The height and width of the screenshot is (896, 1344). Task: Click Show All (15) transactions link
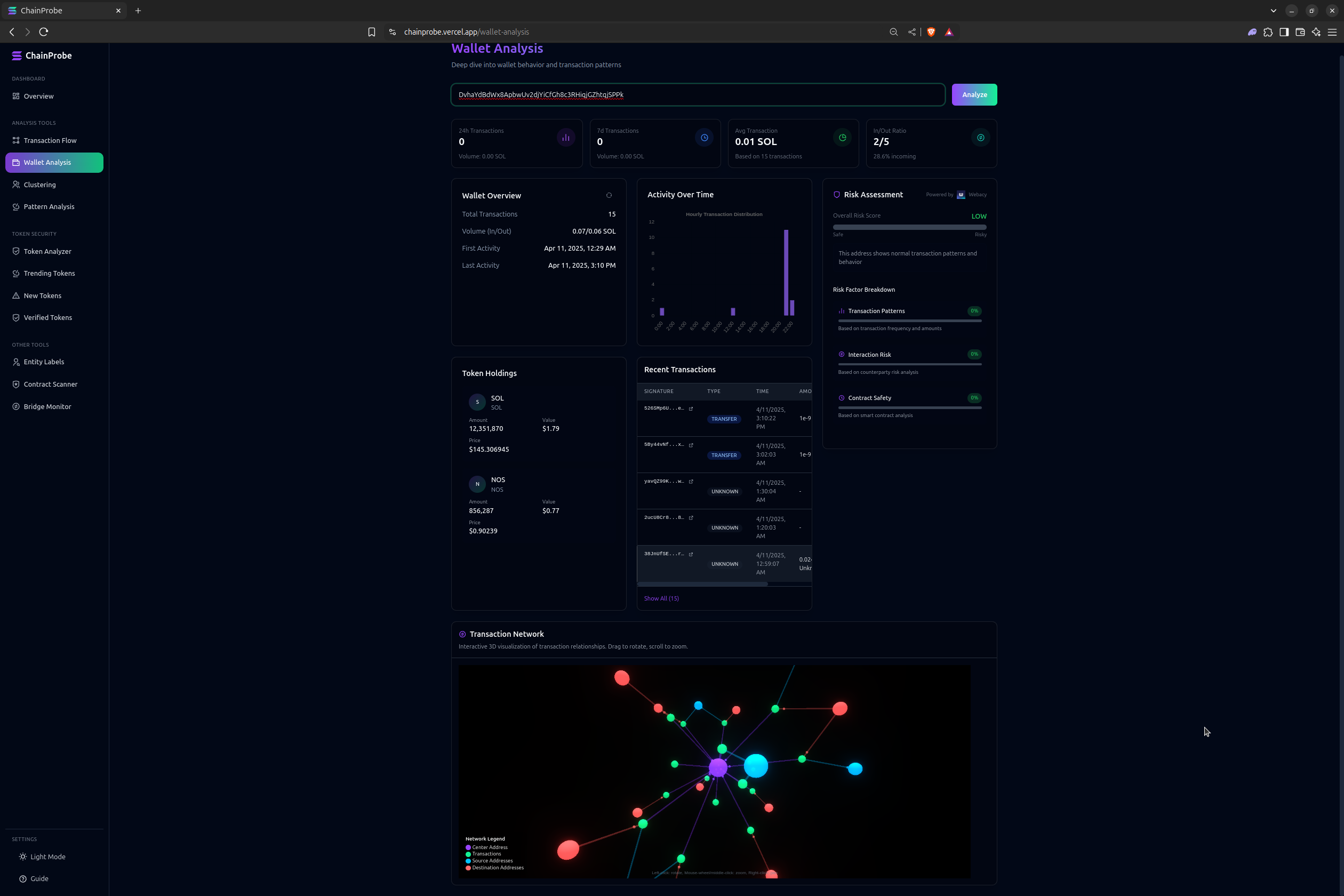click(x=661, y=598)
